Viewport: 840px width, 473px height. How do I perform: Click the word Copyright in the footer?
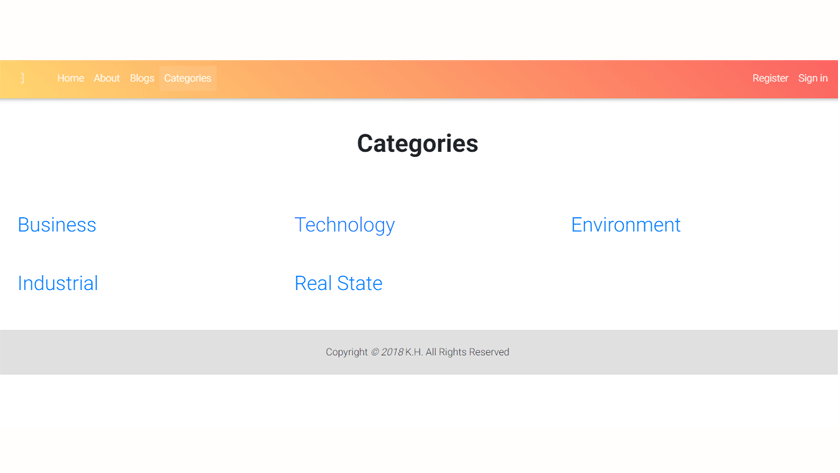[x=346, y=352]
